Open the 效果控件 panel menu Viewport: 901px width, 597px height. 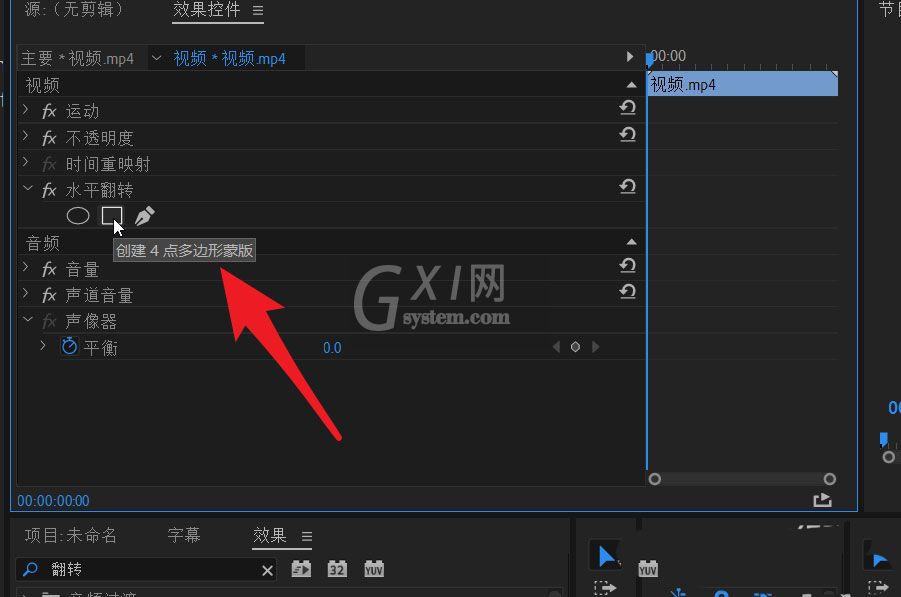[257, 10]
